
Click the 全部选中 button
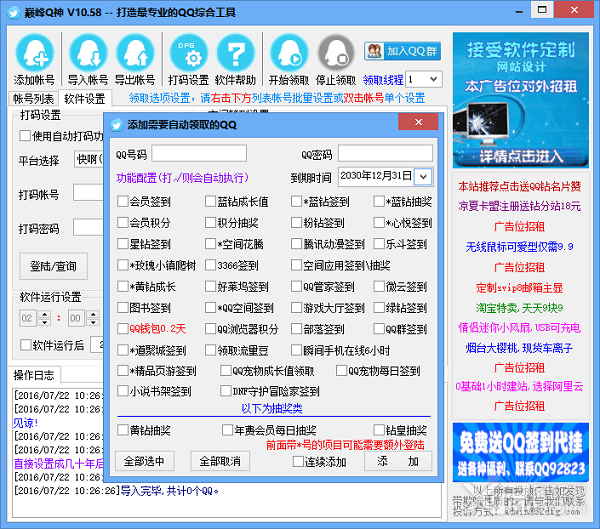click(145, 461)
